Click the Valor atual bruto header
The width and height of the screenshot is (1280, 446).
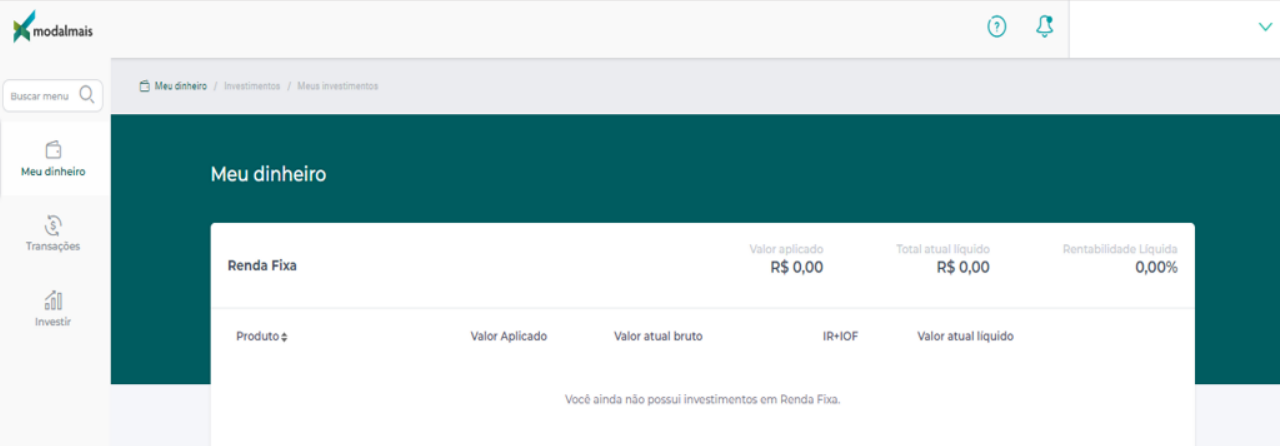click(x=658, y=336)
